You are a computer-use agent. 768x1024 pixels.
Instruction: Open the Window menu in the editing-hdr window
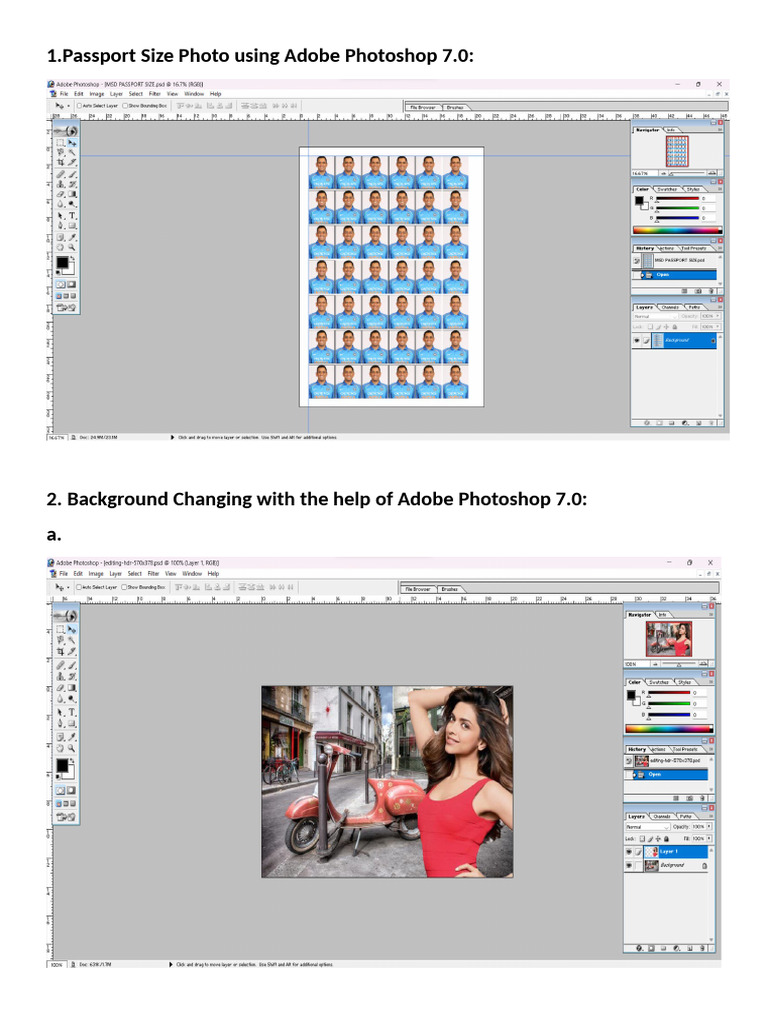pyautogui.click(x=192, y=574)
